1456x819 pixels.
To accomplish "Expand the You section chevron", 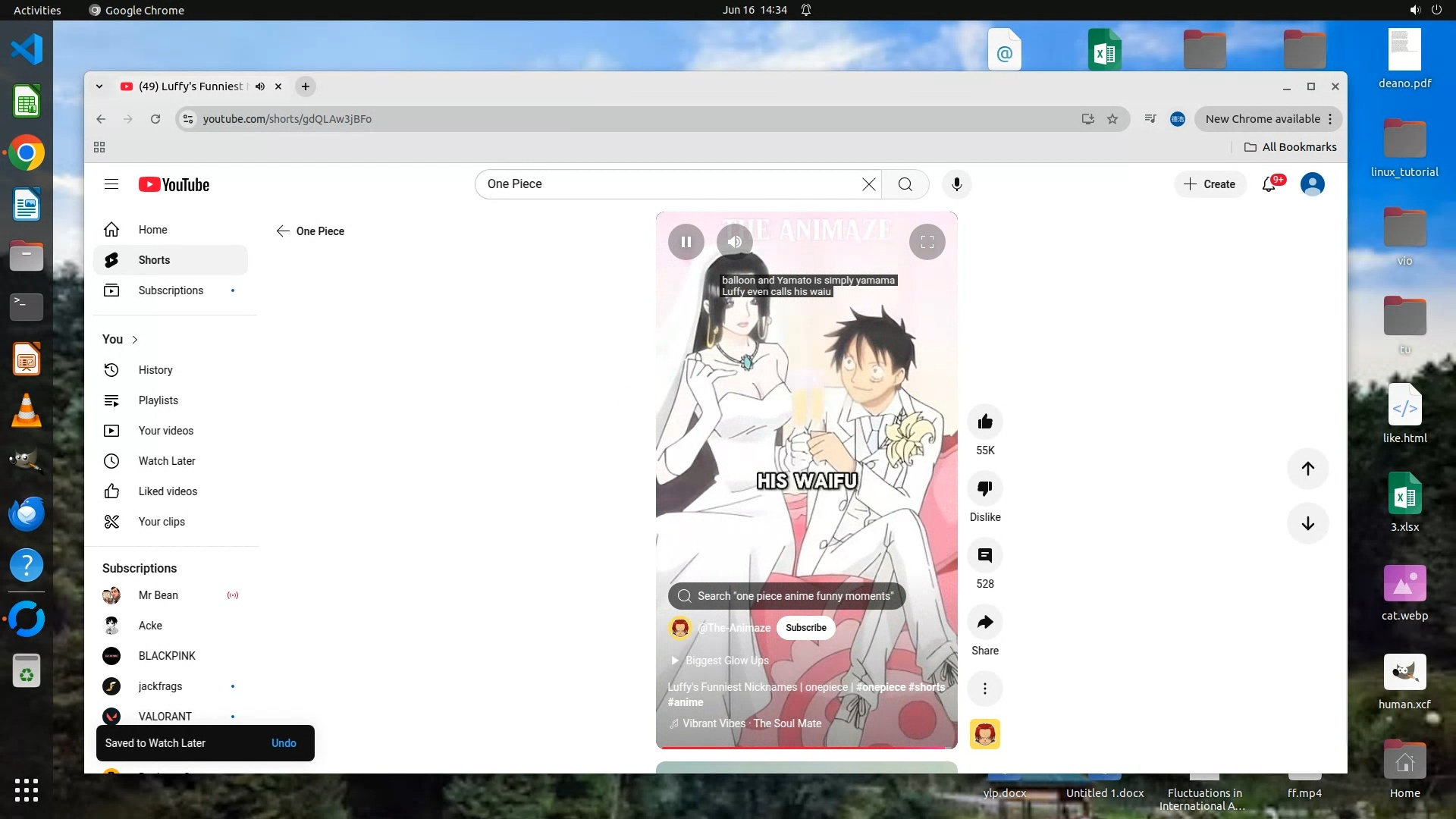I will click(x=135, y=340).
